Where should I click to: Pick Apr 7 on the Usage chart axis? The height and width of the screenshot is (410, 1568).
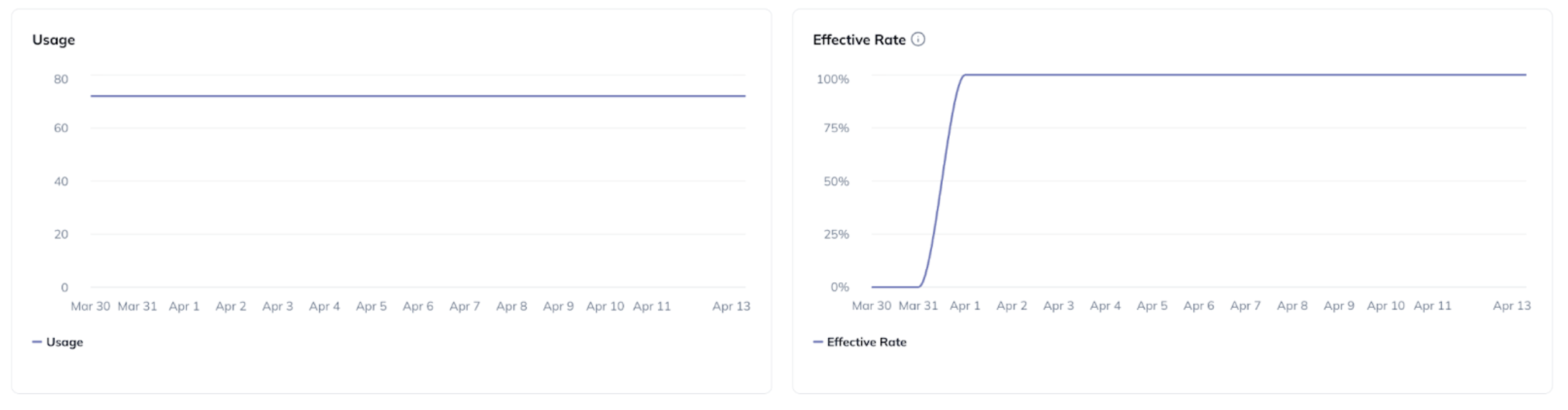click(465, 307)
